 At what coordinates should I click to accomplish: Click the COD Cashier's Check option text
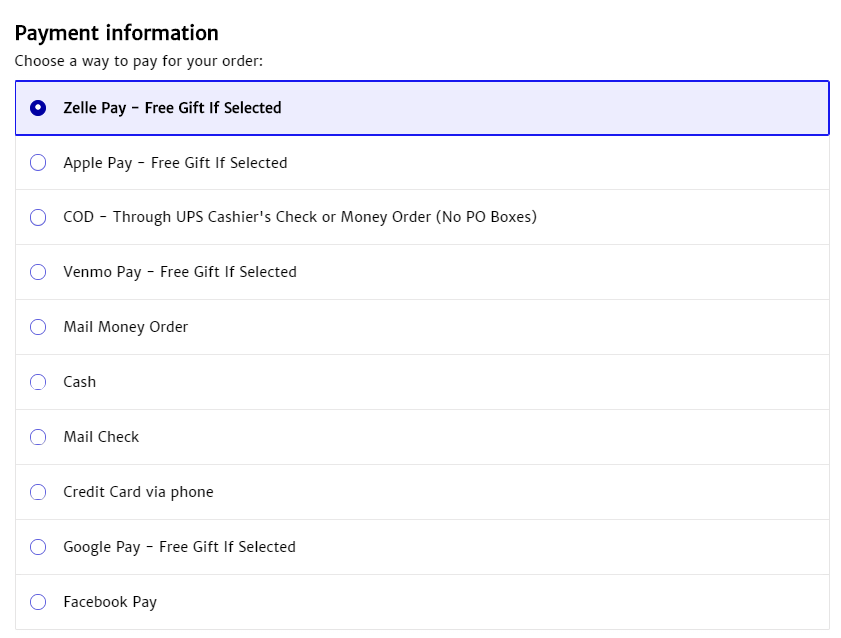point(300,217)
